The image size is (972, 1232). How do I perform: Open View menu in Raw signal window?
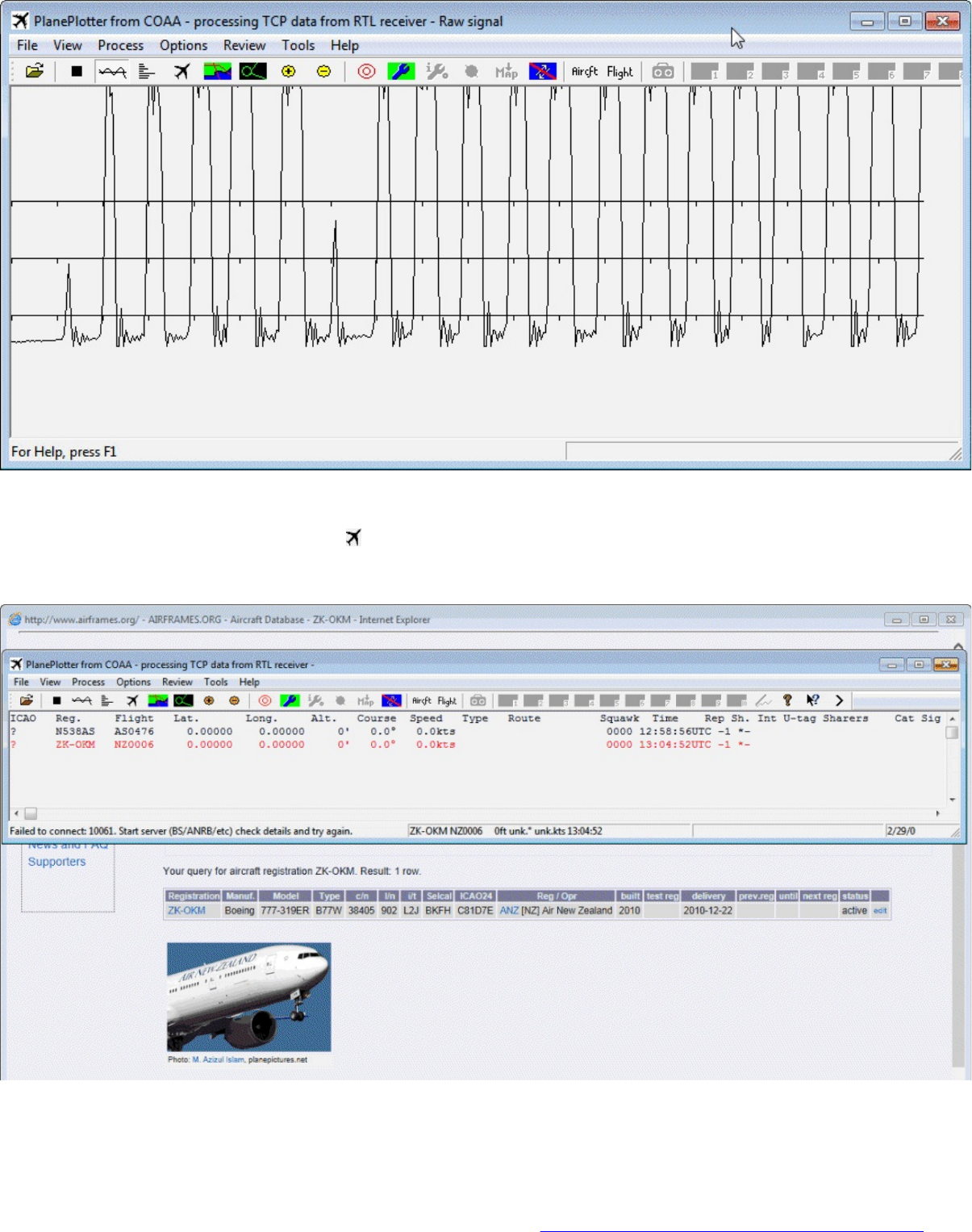[68, 45]
